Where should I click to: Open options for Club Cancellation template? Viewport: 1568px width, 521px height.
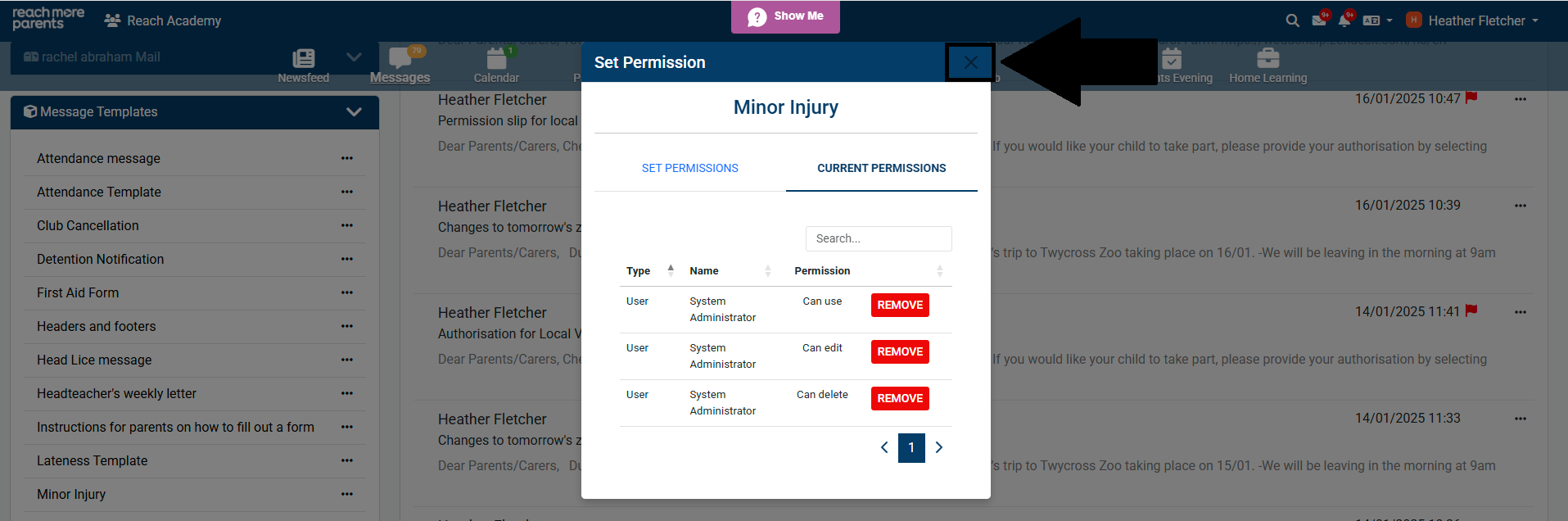pyautogui.click(x=347, y=225)
